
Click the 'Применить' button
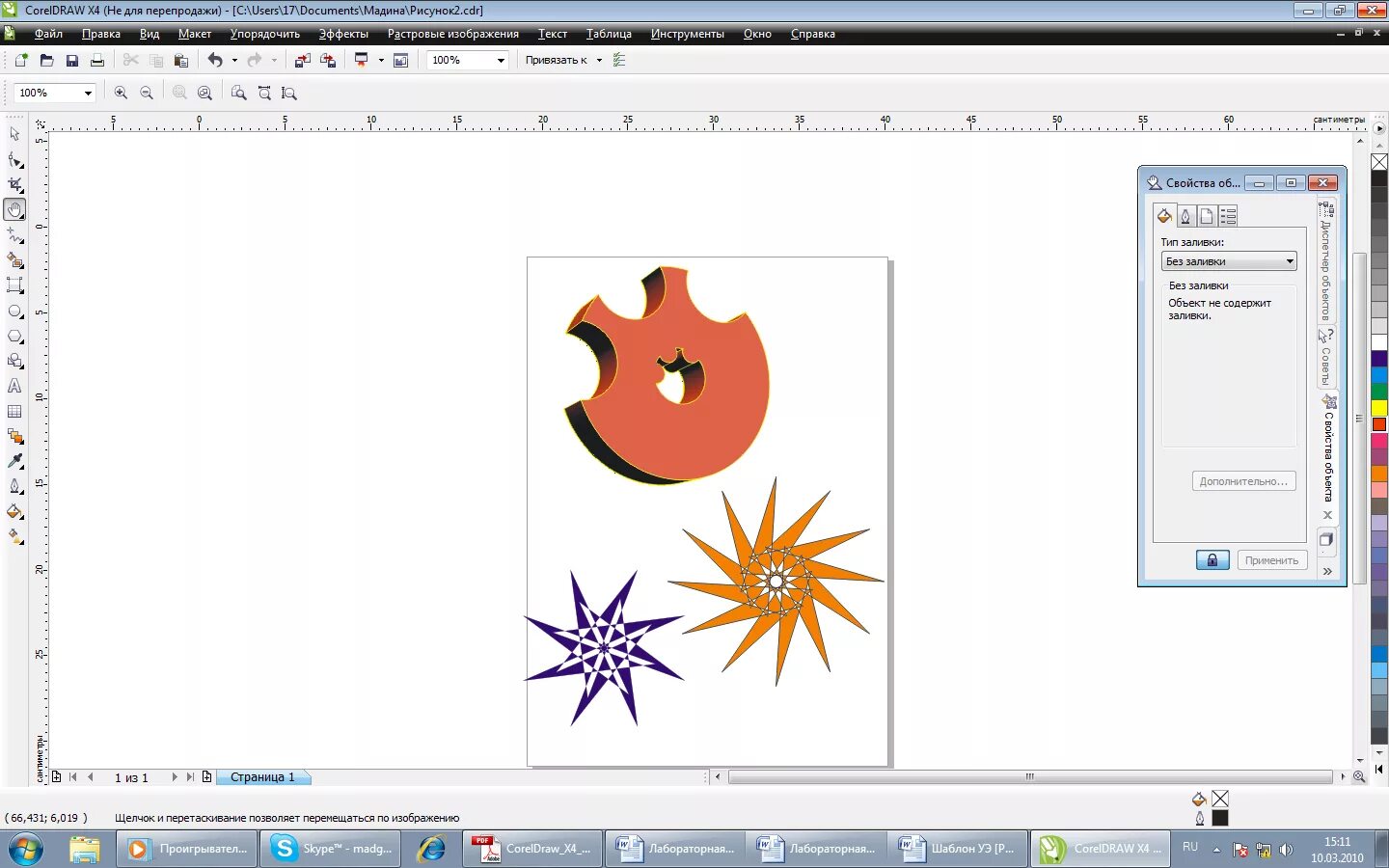tap(1271, 560)
